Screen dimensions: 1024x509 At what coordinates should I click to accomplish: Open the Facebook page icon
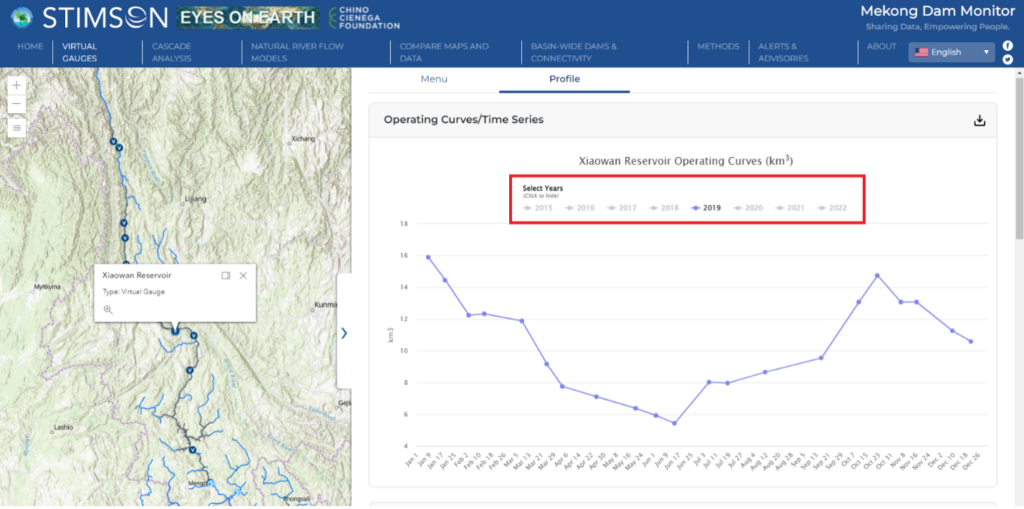click(1008, 46)
